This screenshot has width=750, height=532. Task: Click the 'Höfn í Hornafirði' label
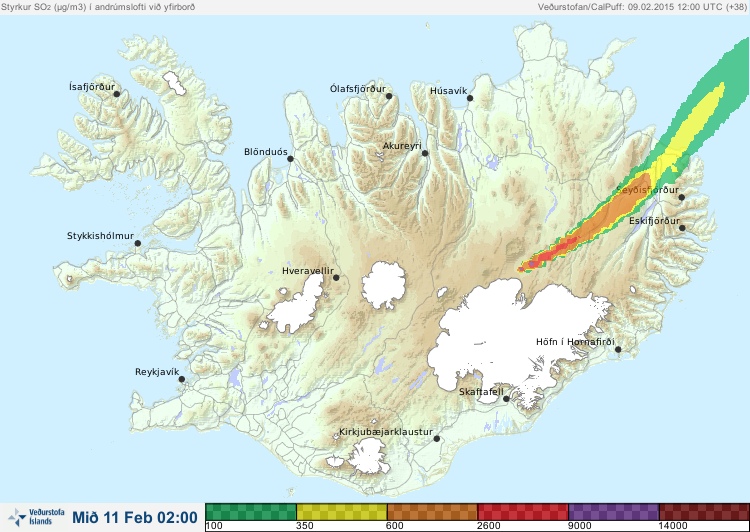pyautogui.click(x=575, y=342)
